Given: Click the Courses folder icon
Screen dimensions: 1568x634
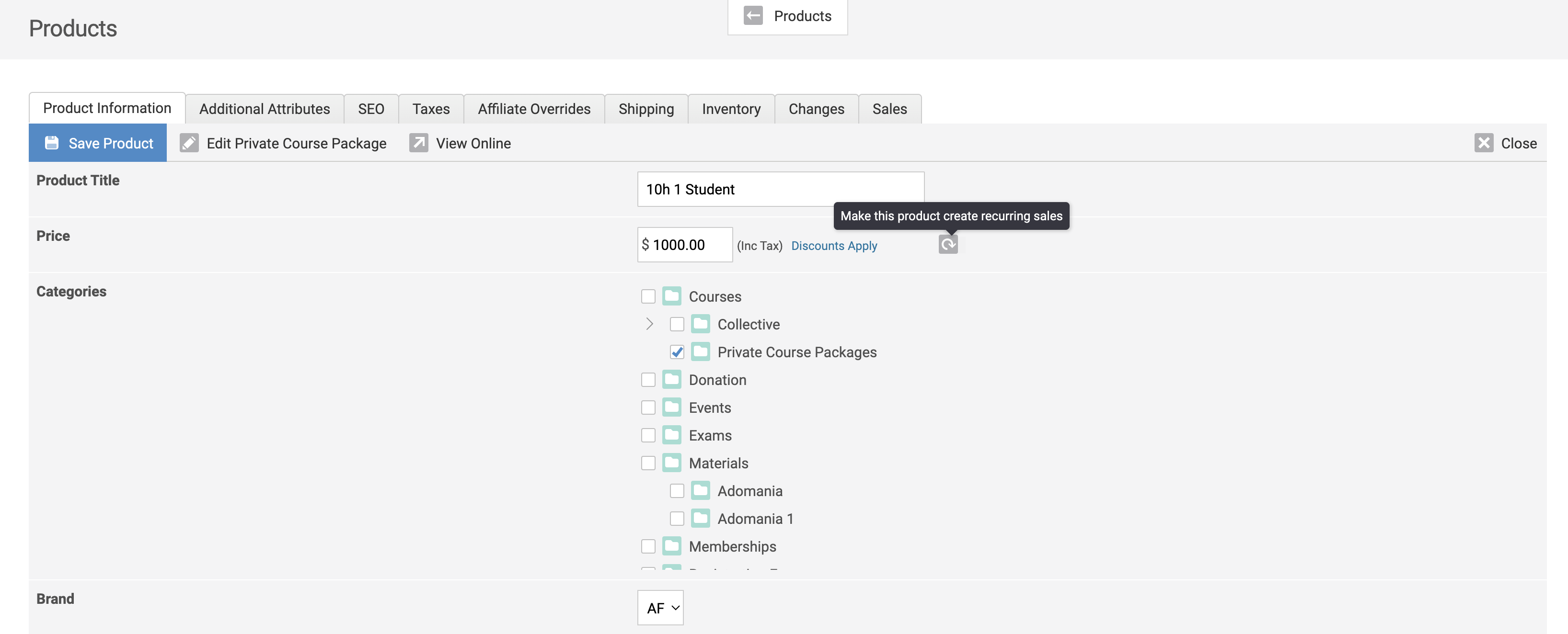Looking at the screenshot, I should 671,296.
